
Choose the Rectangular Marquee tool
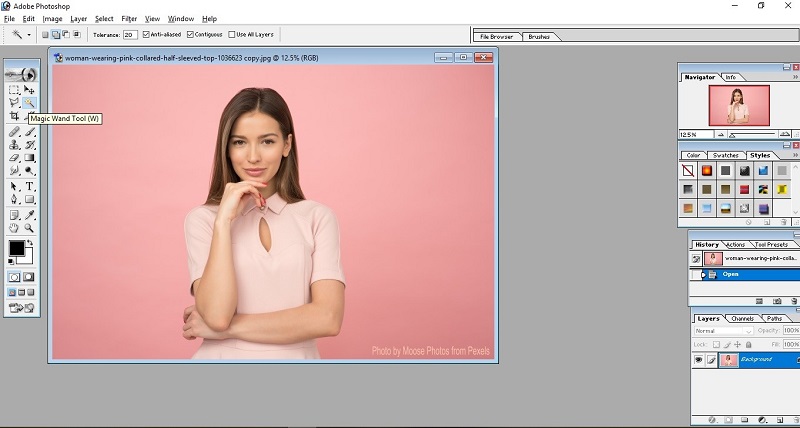(15, 90)
